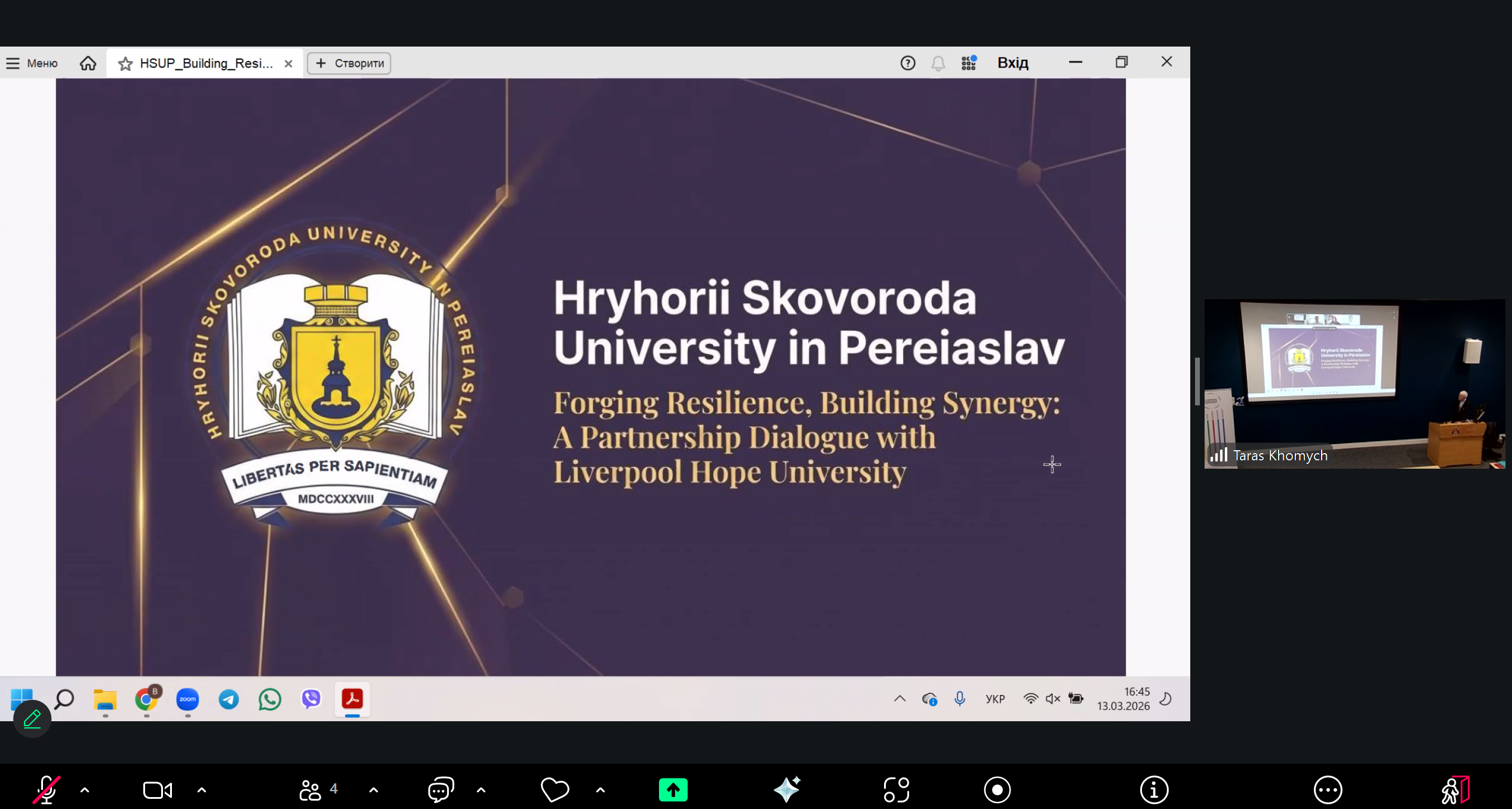Screen dimensions: 1512x809
Task: Open the meeting chat
Action: (441, 790)
